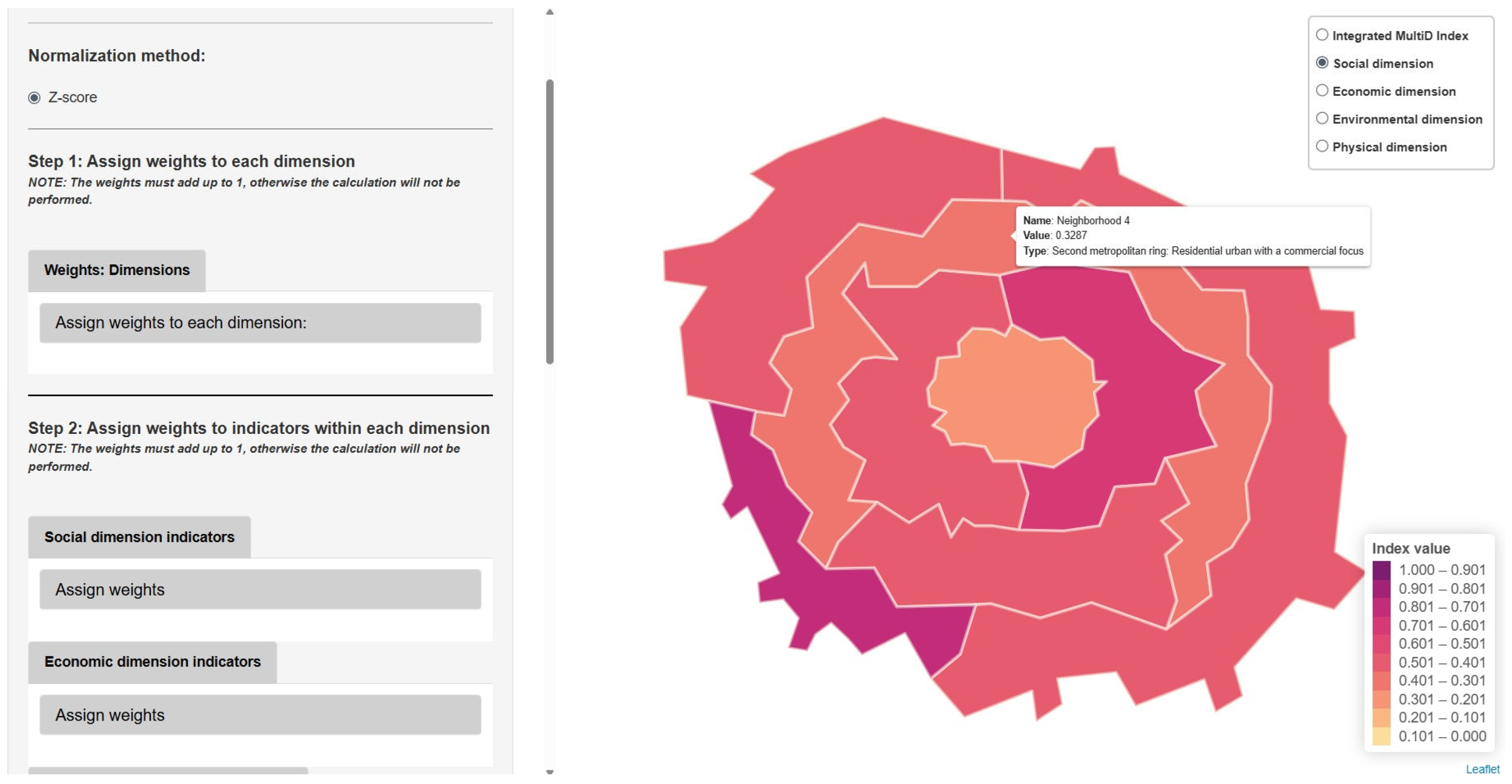
Task: Open the Weights: Dimensions tab
Action: (x=117, y=270)
